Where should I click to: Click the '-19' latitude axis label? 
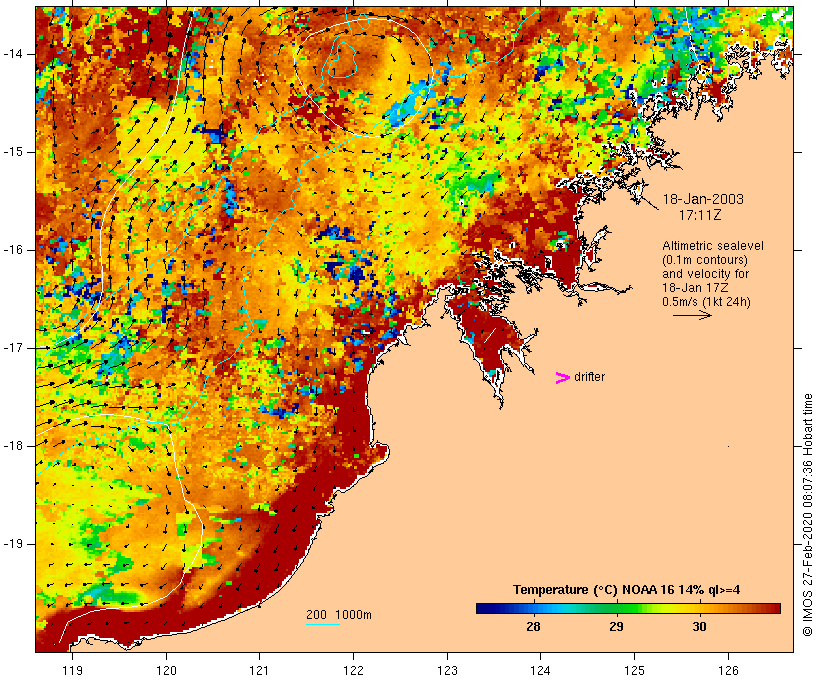12,544
